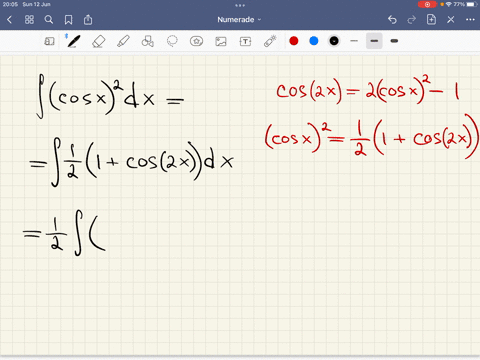Tap the three-dot multitasking handle at top
Image resolution: width=480 pixels, height=360 pixels.
tap(240, 5)
